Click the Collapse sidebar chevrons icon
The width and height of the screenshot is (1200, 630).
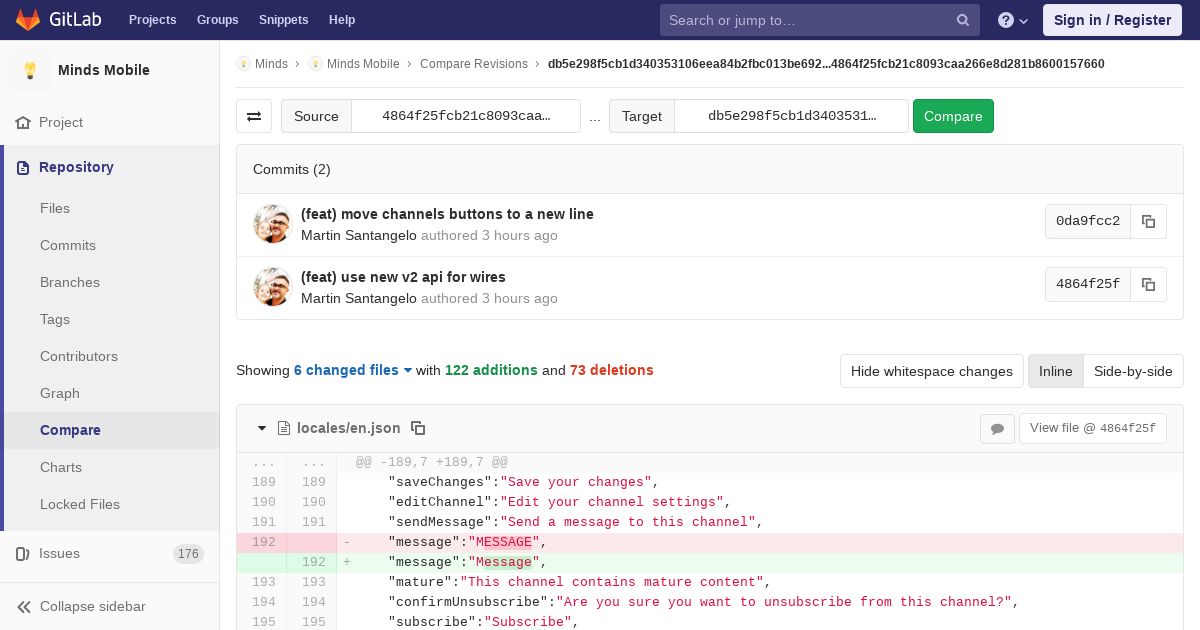(x=24, y=606)
